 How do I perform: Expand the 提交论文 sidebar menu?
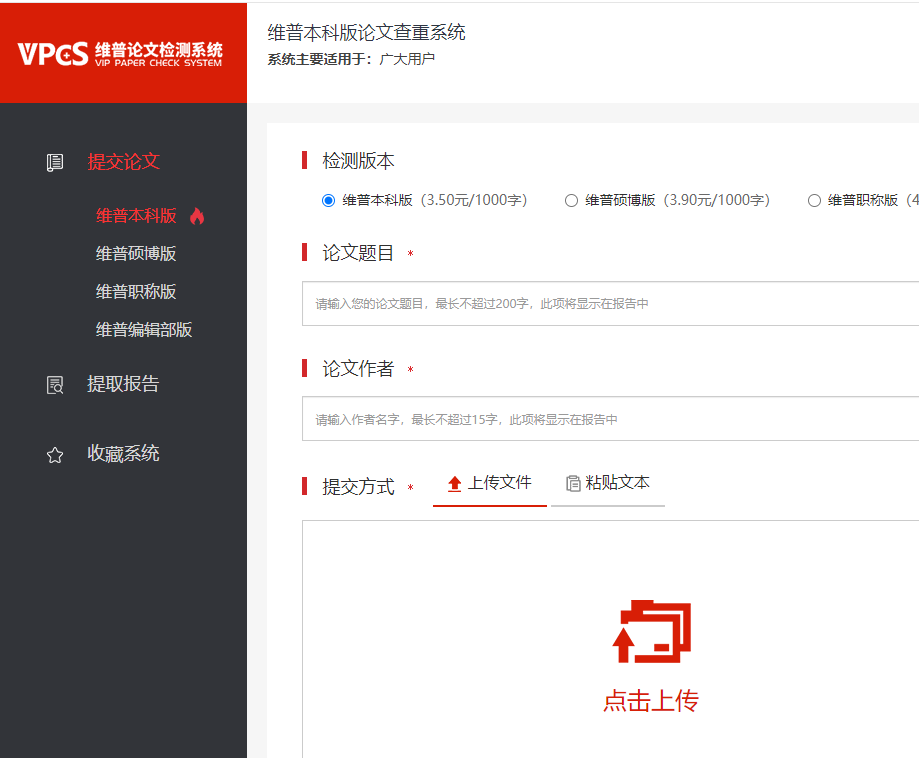pos(123,162)
